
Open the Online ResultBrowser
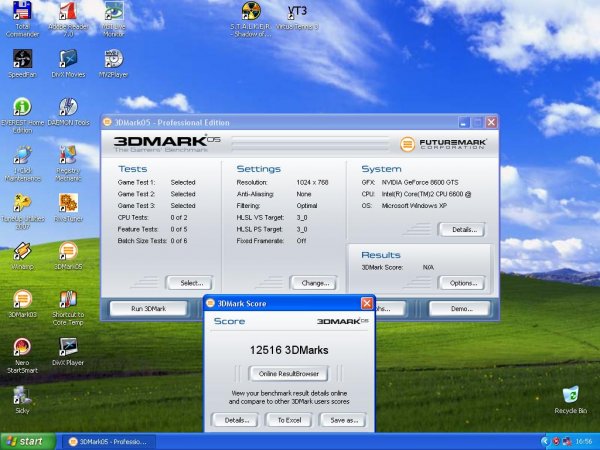point(289,374)
